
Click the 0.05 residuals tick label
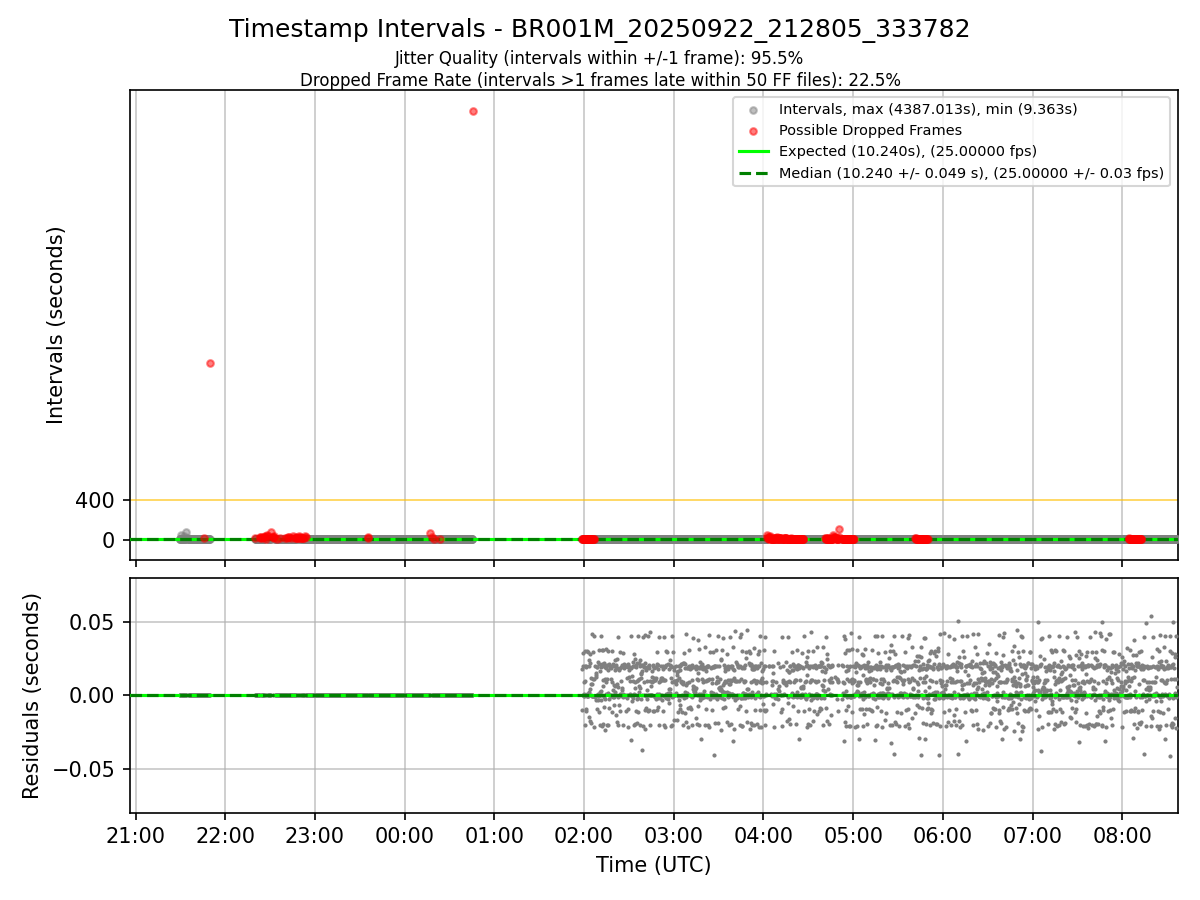click(92, 622)
